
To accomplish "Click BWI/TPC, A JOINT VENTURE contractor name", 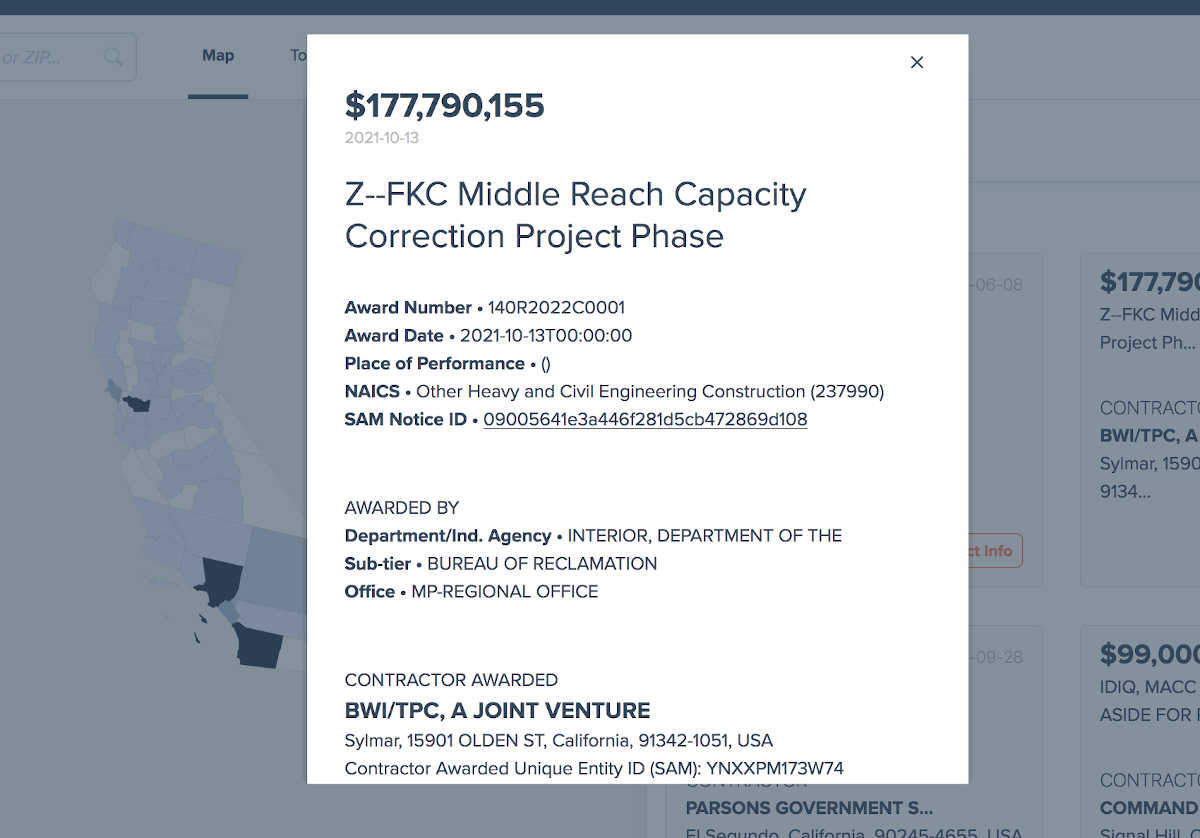I will (497, 711).
